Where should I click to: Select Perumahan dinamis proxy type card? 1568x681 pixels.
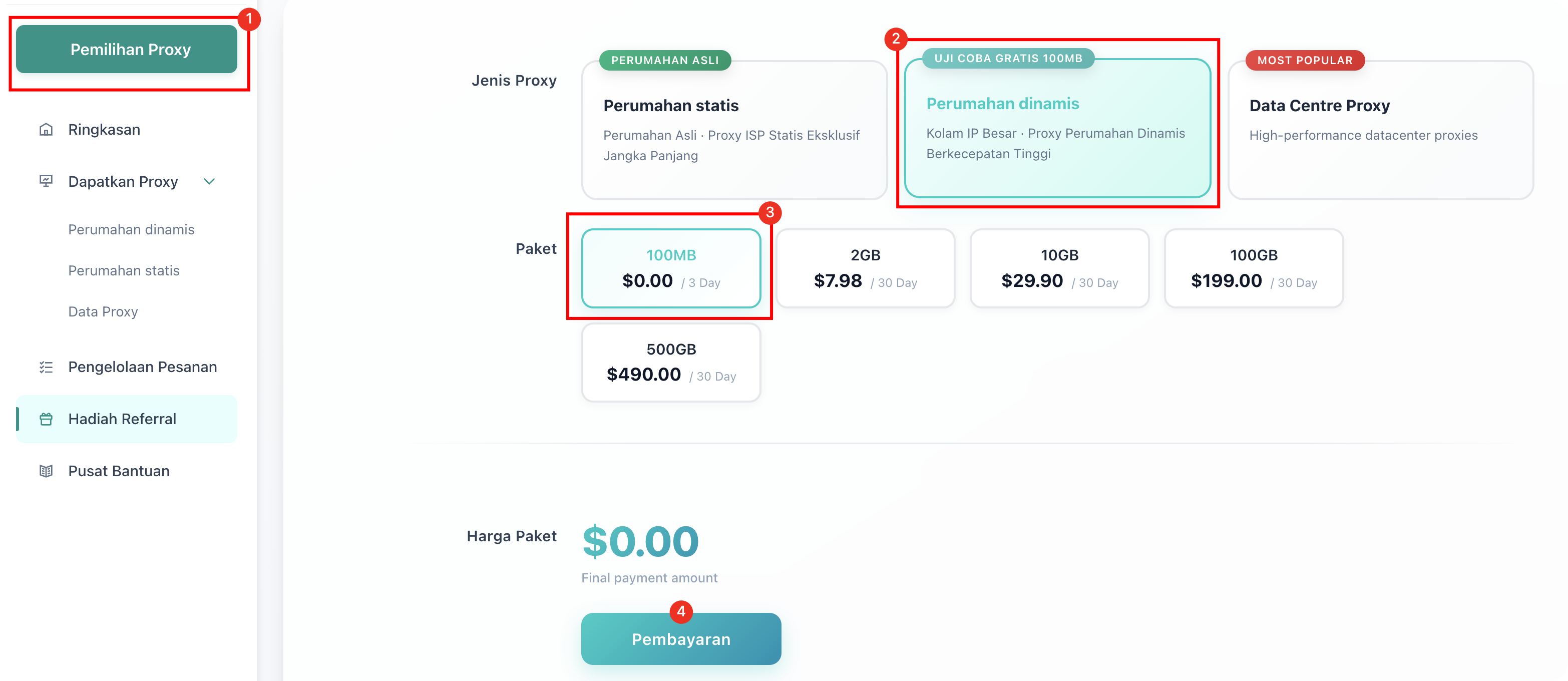point(1057,128)
